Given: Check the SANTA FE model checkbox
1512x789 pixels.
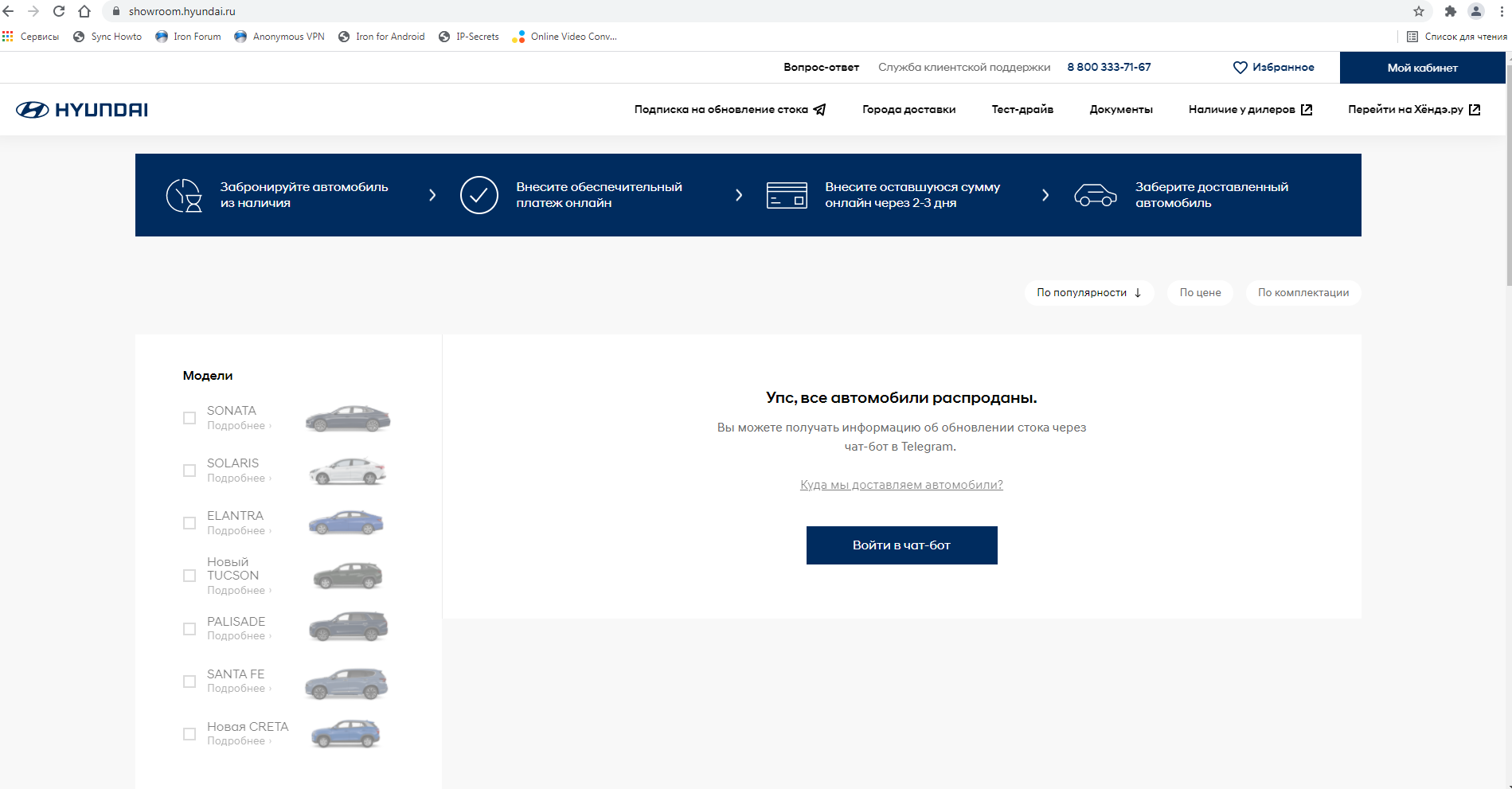Looking at the screenshot, I should [x=189, y=682].
